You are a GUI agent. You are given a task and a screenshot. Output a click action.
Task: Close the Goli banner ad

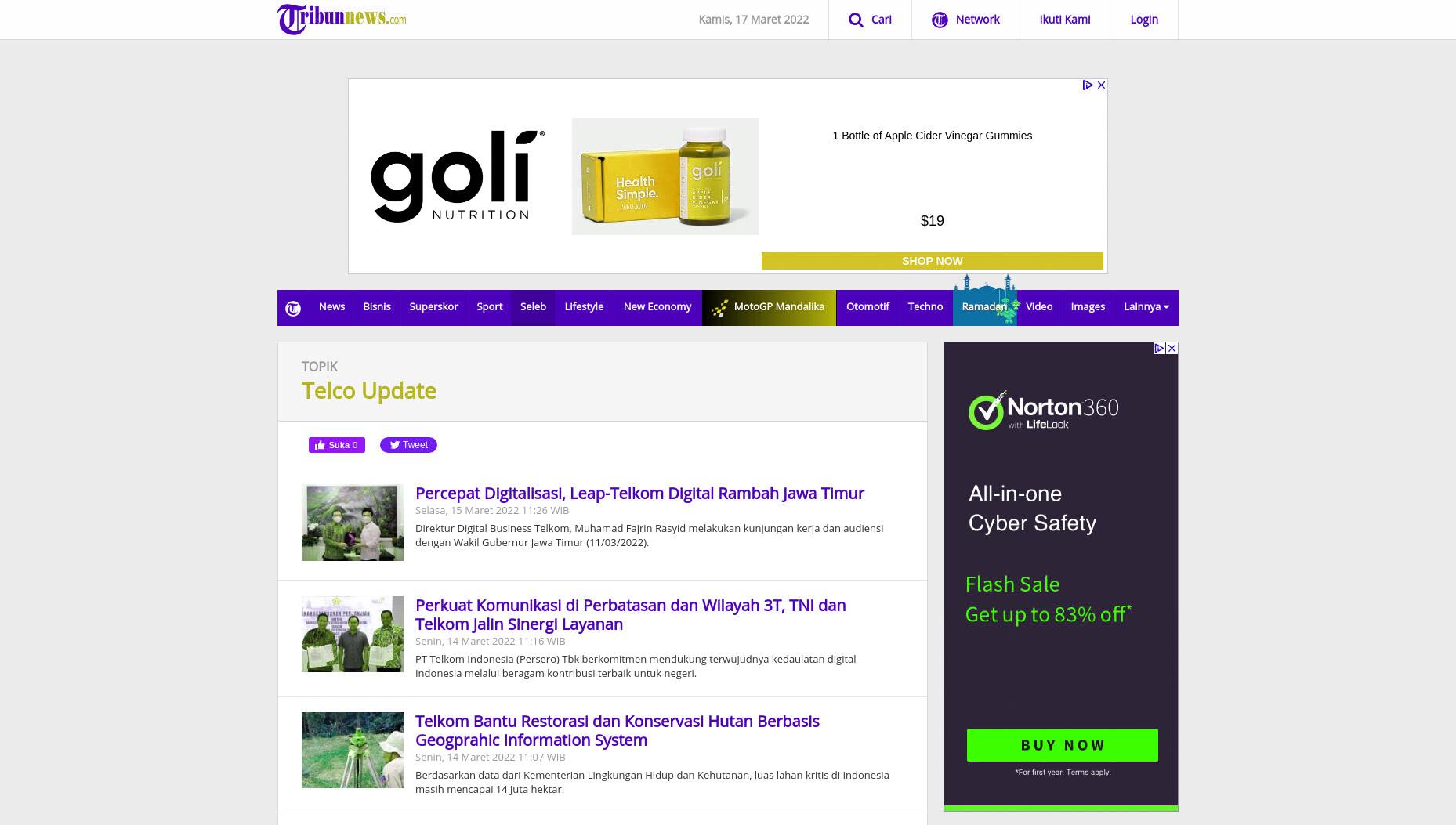[1101, 85]
